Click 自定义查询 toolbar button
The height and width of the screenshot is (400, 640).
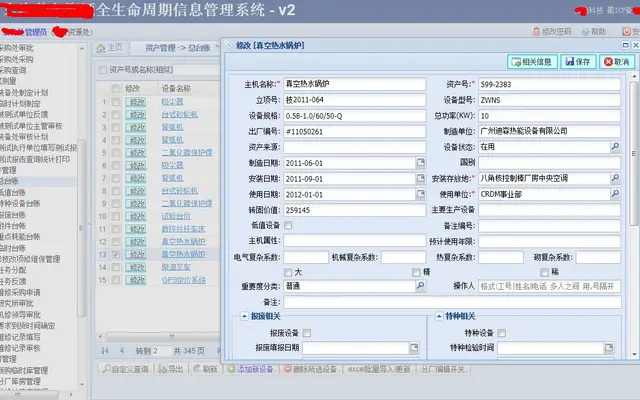coord(125,369)
